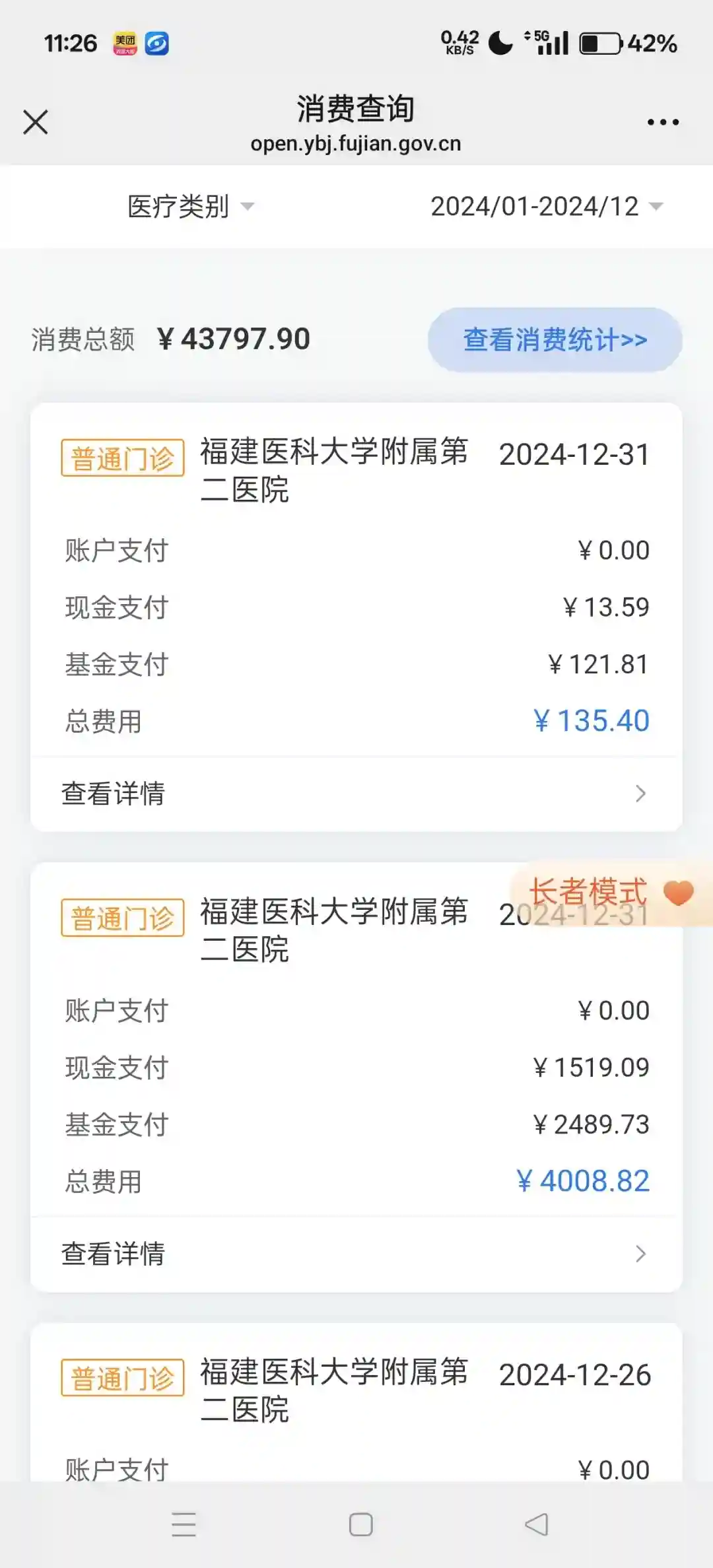The width and height of the screenshot is (713, 1568).
Task: Tap the orange heart icon beside 长者模式
Action: [678, 893]
